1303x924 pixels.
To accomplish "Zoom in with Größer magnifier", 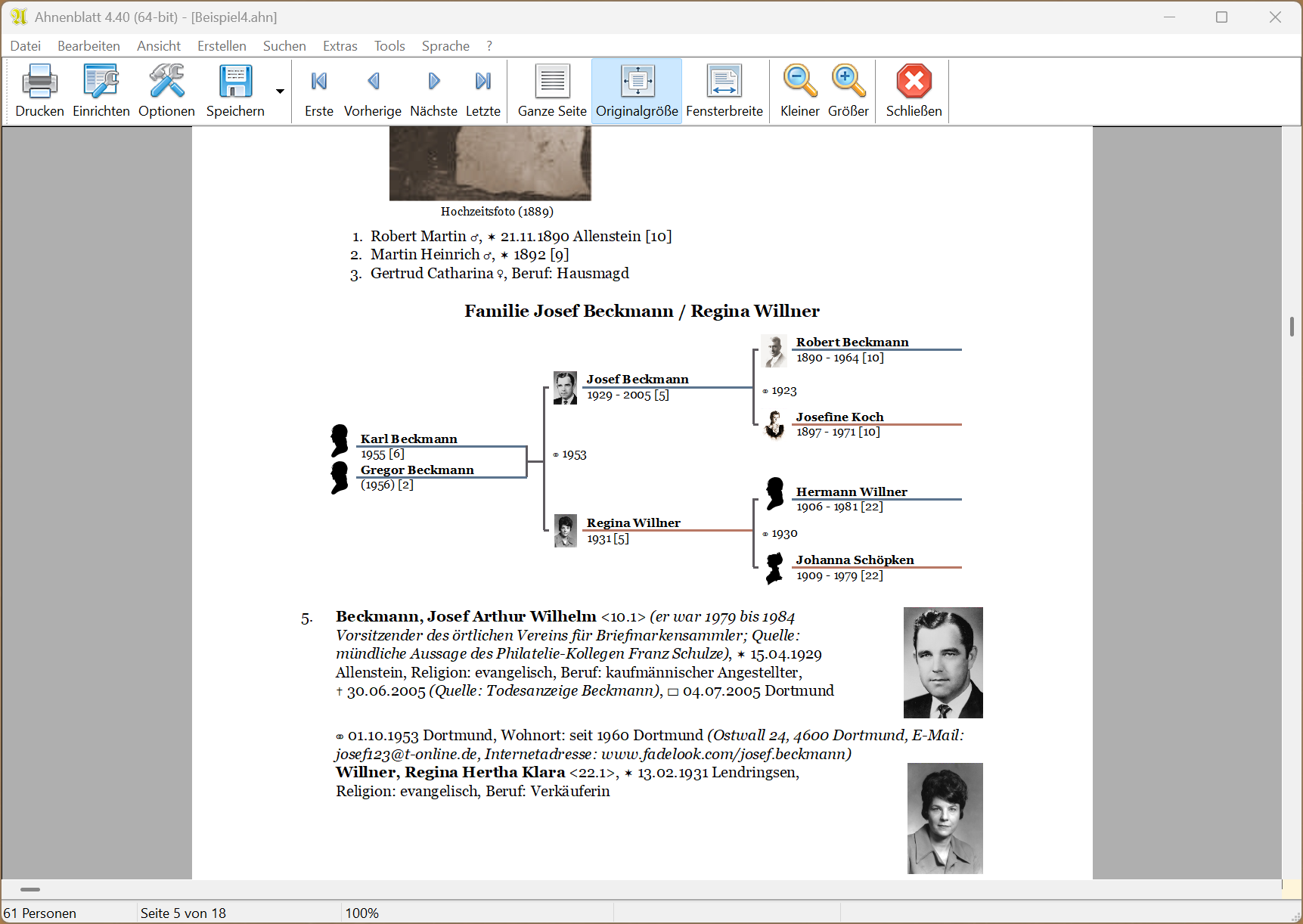I will coord(848,82).
